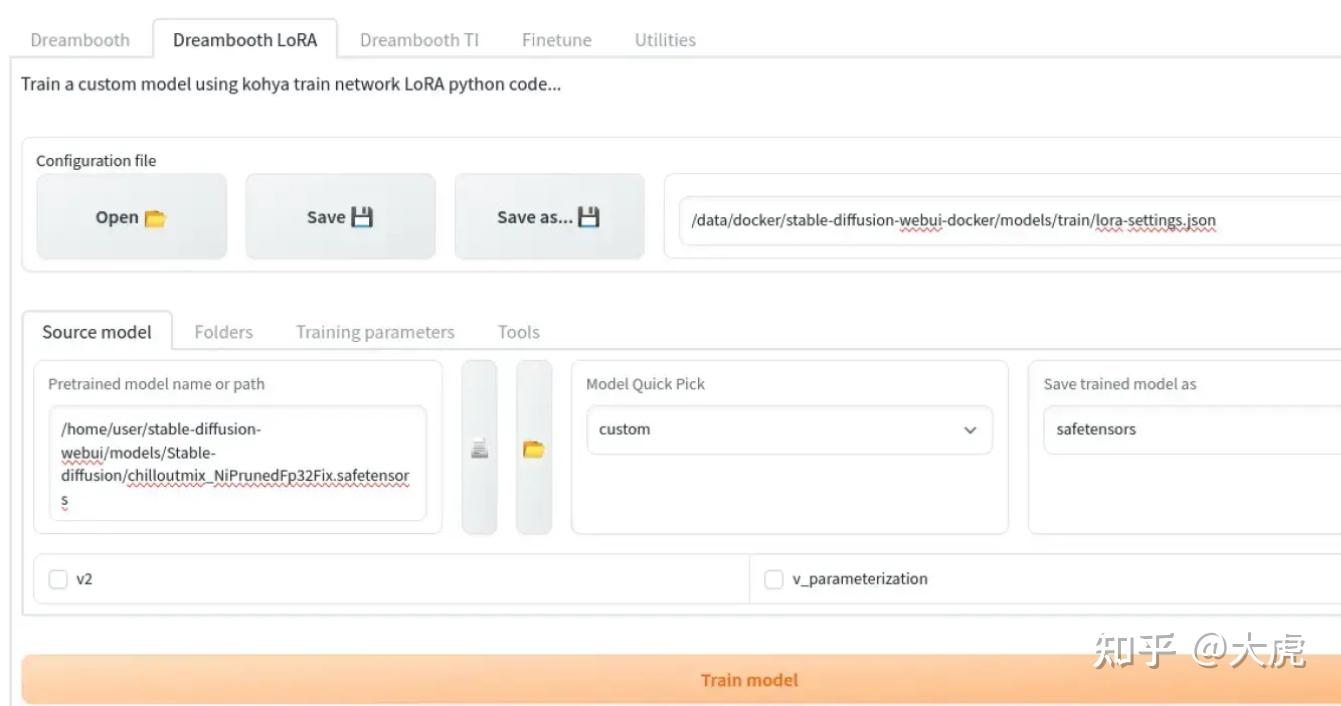Switch to the Finetune tab
Image resolution: width=1341 pixels, height=706 pixels.
[x=556, y=39]
